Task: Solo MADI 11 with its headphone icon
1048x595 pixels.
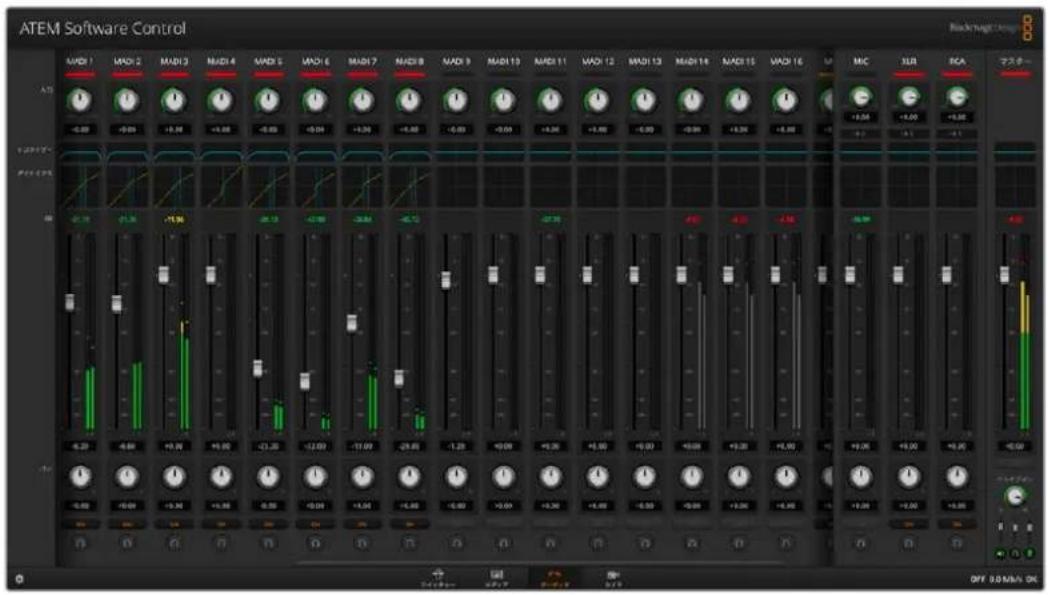Action: [551, 544]
